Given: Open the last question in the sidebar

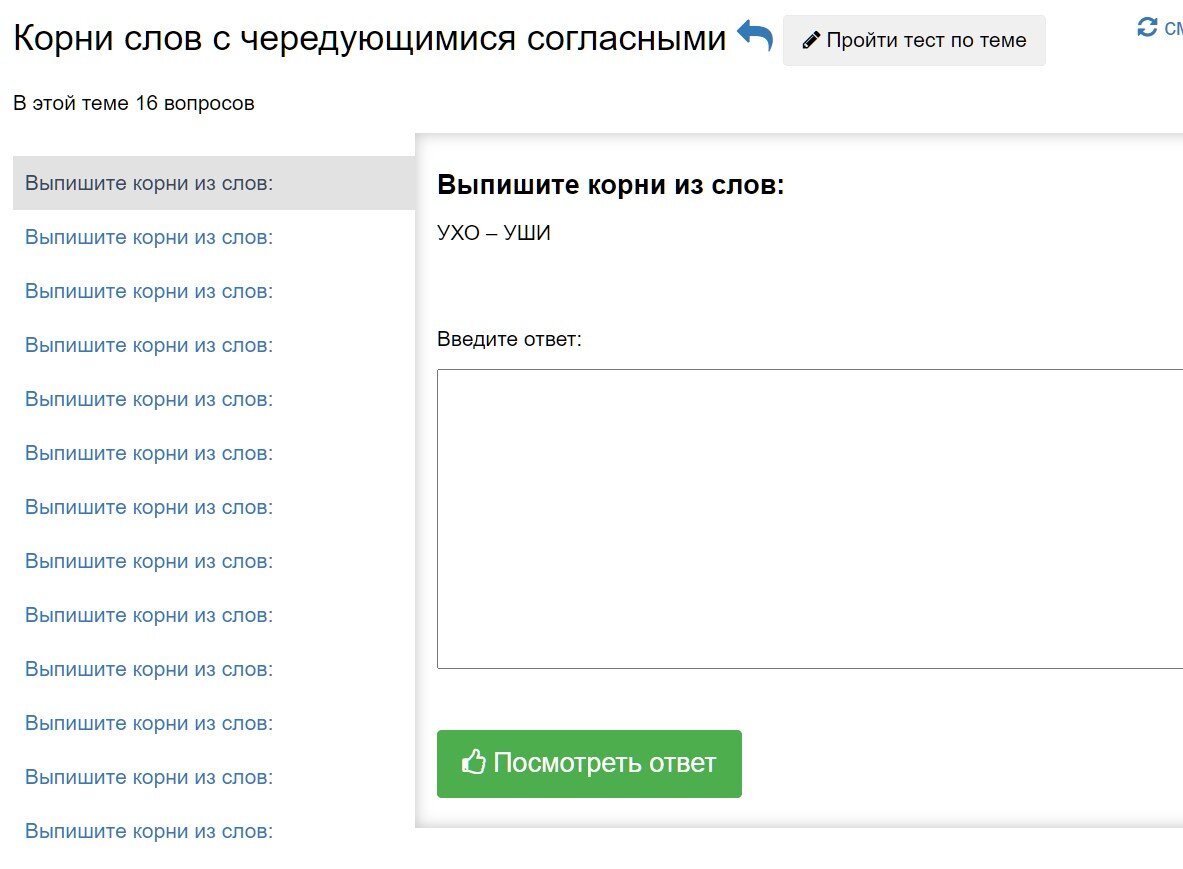Looking at the screenshot, I should coord(147,831).
